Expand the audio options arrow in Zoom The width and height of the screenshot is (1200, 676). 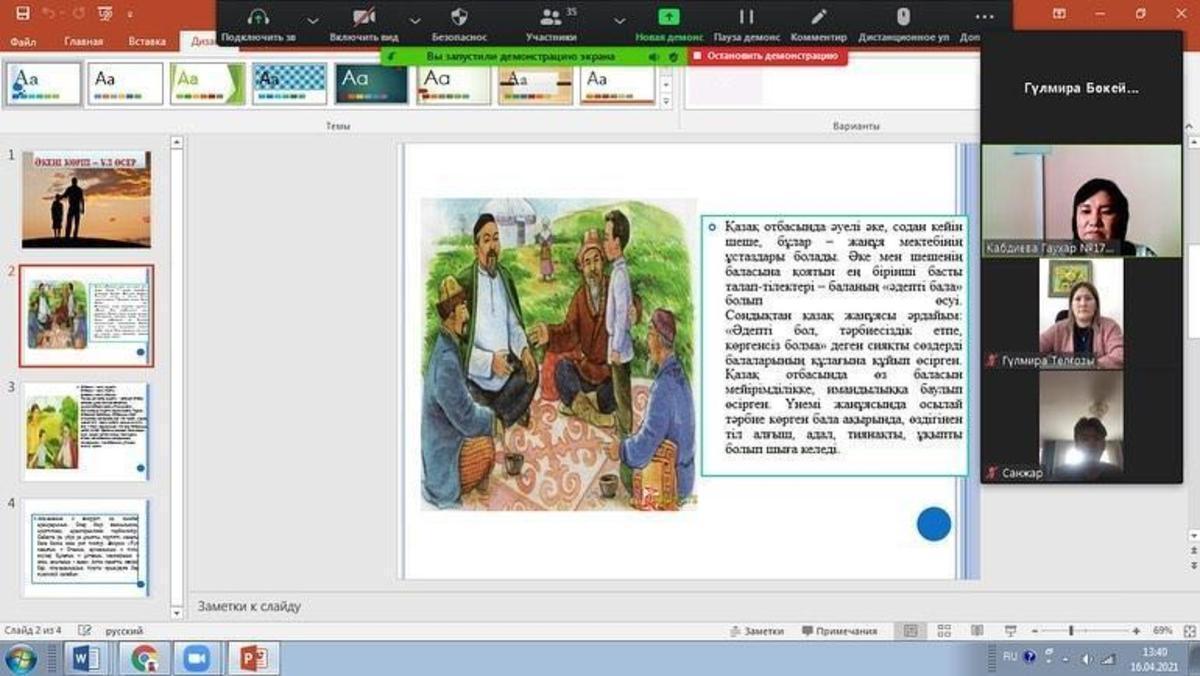click(x=313, y=20)
